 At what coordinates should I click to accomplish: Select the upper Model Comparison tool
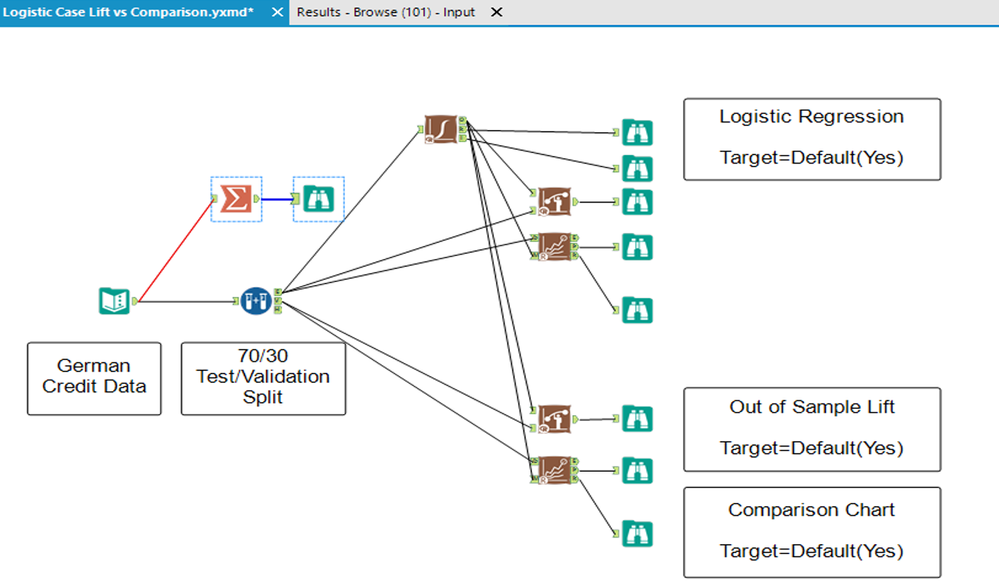[x=554, y=247]
